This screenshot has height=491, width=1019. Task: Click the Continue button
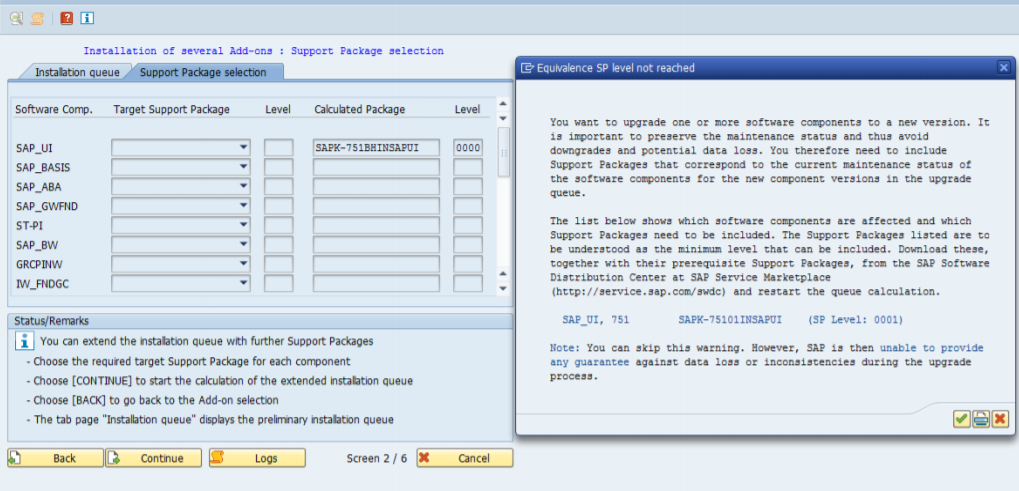pyautogui.click(x=153, y=458)
